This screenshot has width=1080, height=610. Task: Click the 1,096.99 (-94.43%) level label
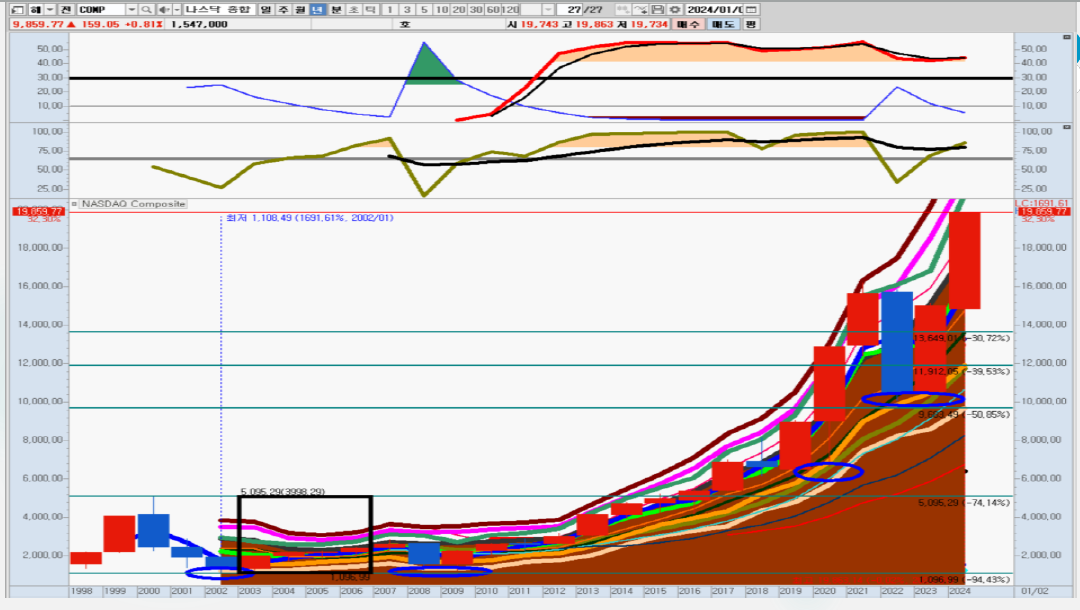[x=964, y=580]
